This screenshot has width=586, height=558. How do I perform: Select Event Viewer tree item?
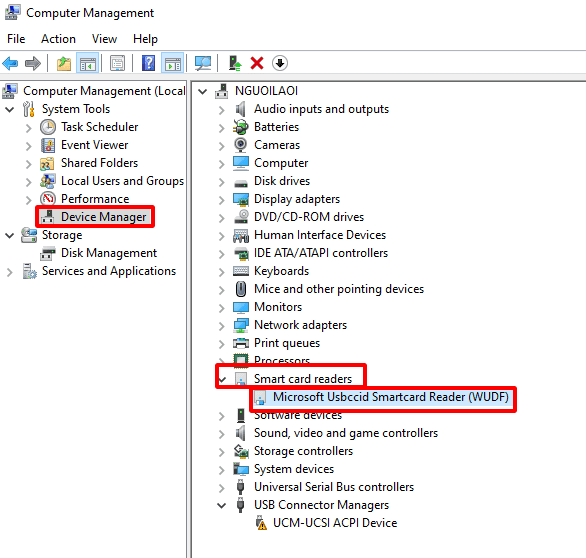[x=95, y=145]
